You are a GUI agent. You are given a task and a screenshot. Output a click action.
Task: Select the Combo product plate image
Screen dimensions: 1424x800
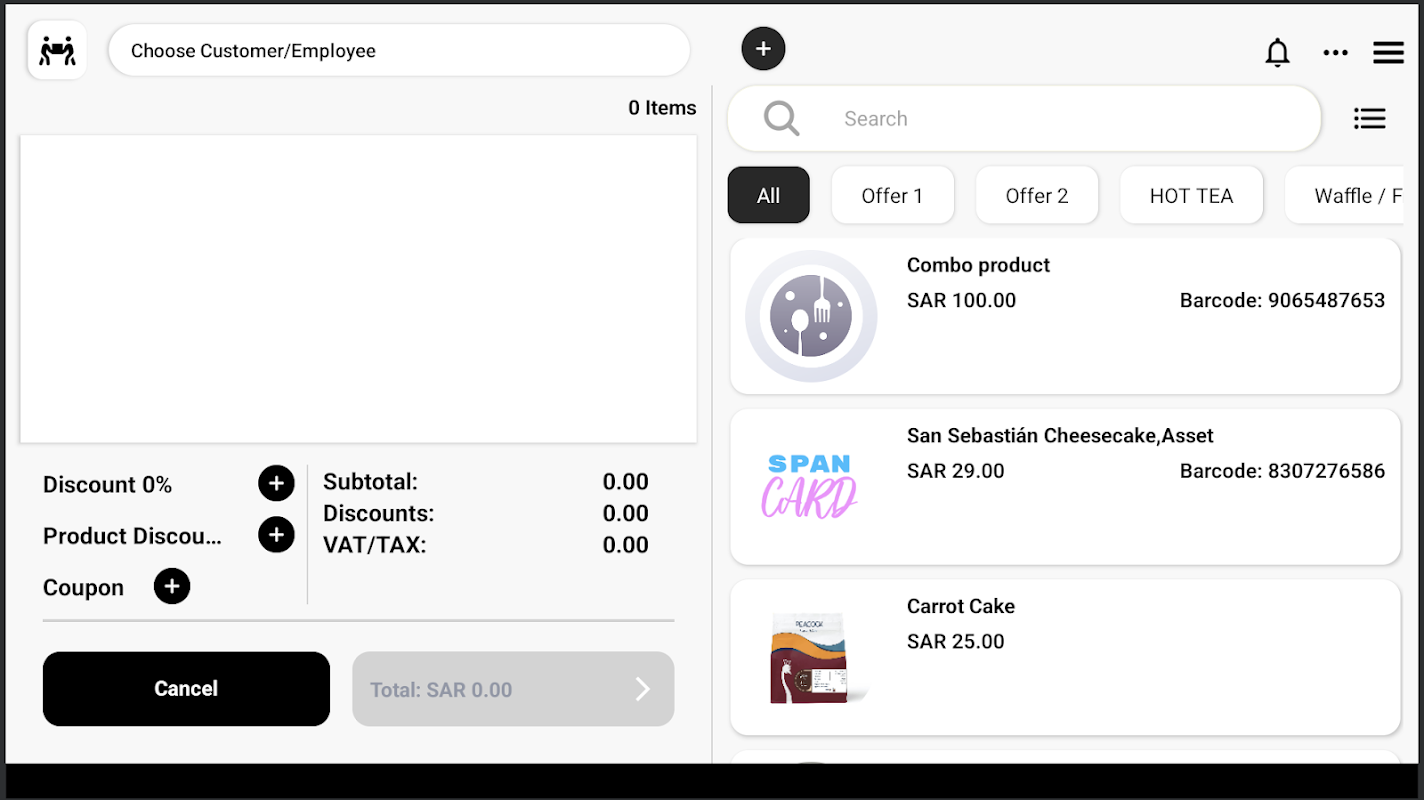coord(811,316)
